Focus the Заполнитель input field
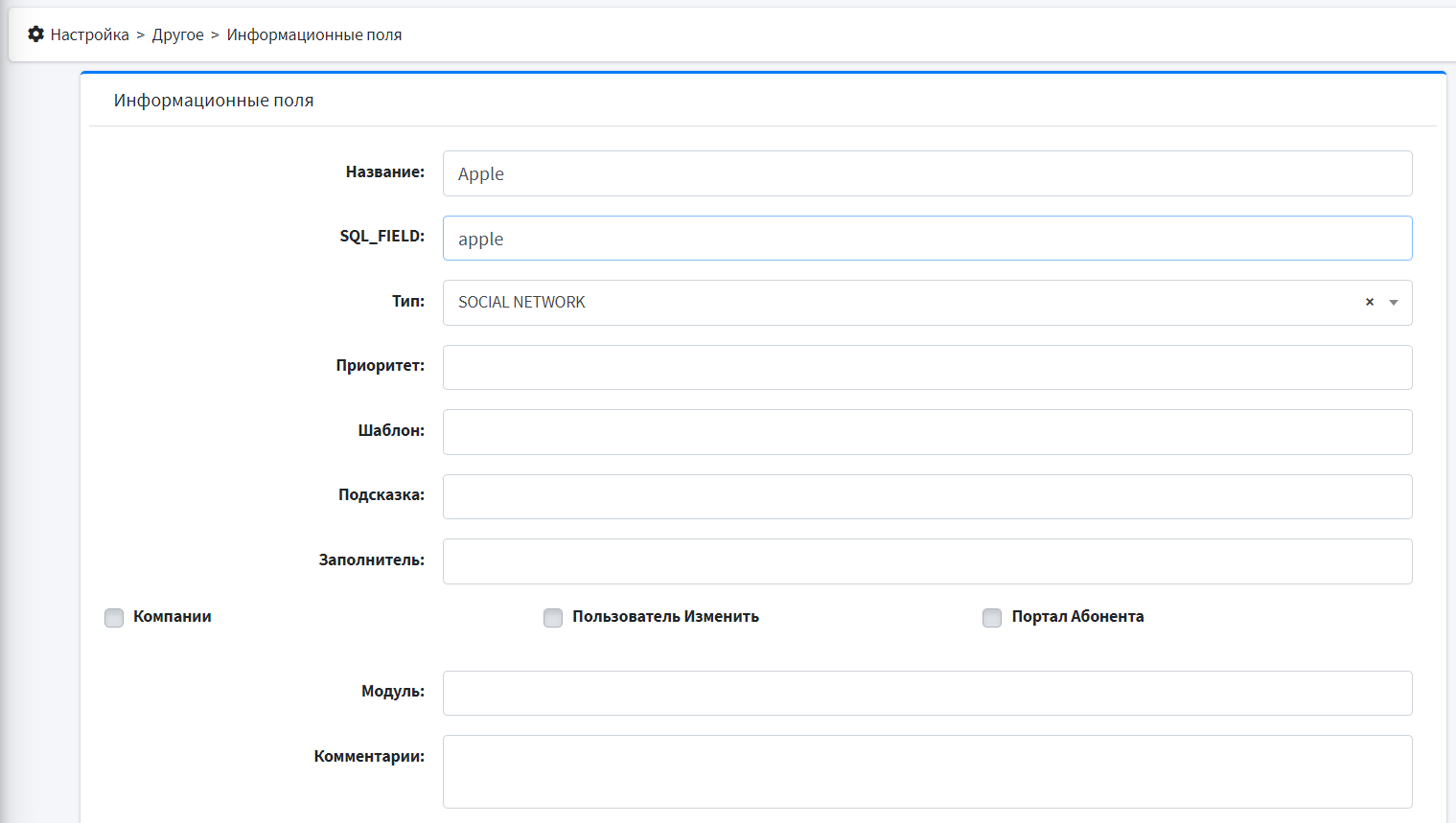The height and width of the screenshot is (823, 1456). pyautogui.click(x=927, y=561)
